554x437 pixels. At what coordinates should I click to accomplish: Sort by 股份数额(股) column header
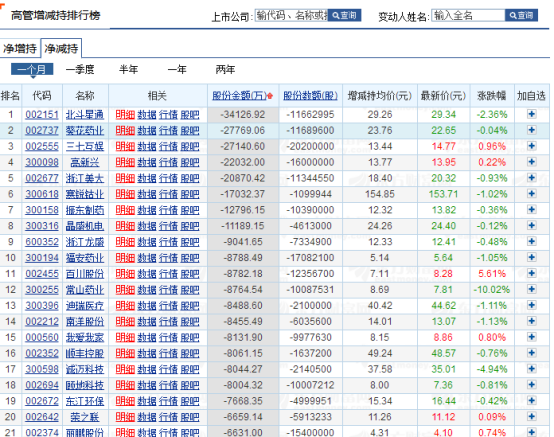coord(310,95)
